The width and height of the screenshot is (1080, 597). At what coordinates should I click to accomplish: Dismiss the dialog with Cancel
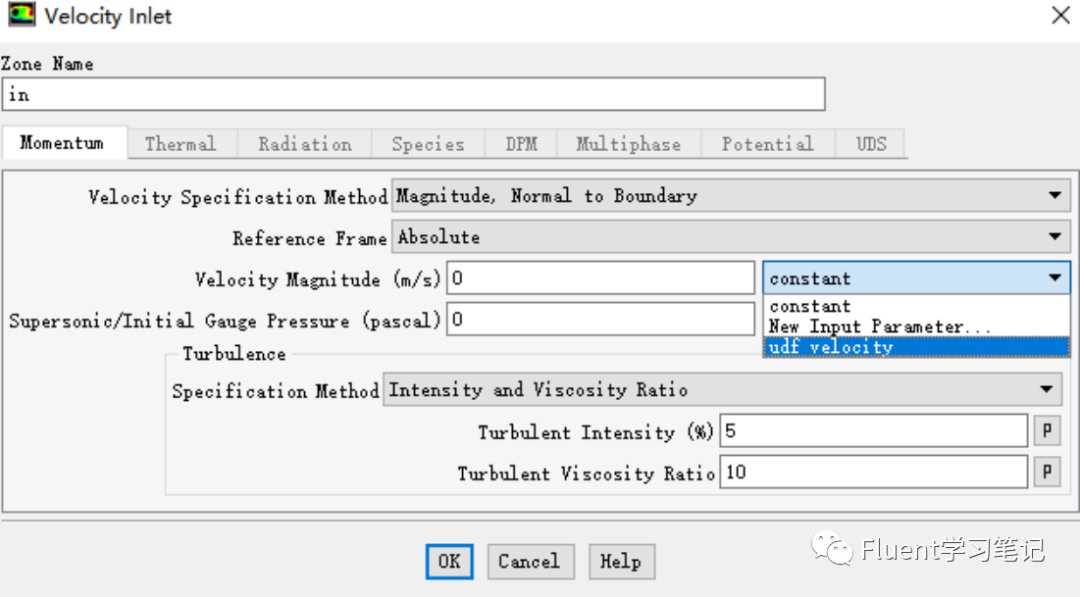(530, 561)
